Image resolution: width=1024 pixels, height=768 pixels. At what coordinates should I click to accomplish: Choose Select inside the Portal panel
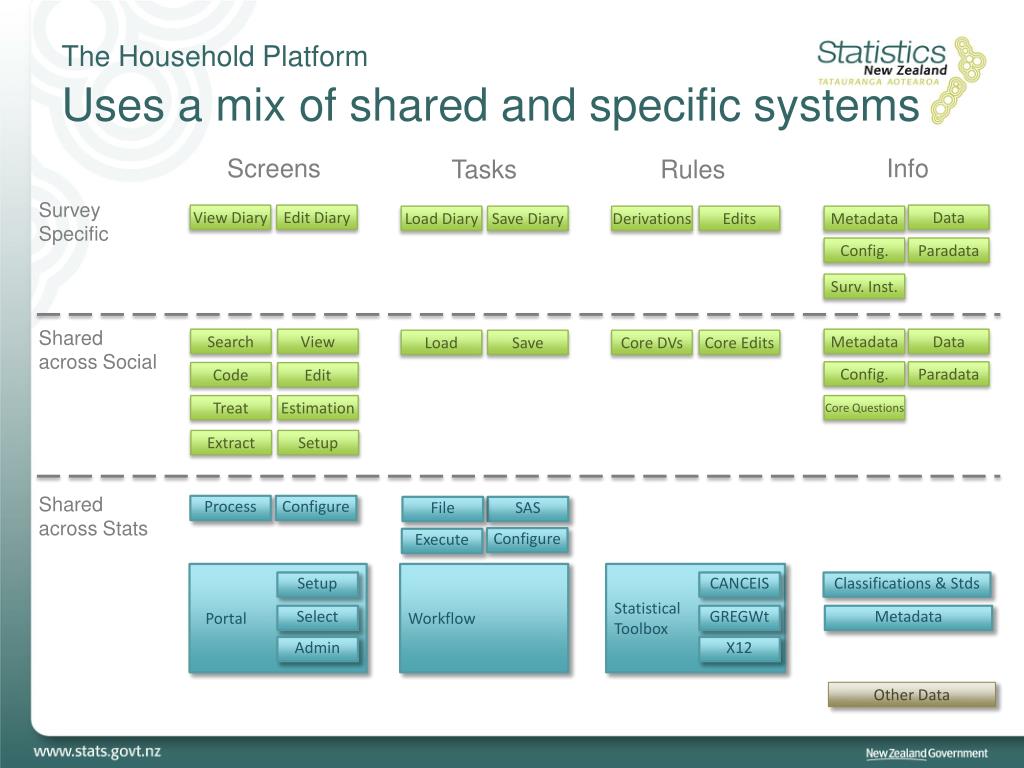point(317,616)
